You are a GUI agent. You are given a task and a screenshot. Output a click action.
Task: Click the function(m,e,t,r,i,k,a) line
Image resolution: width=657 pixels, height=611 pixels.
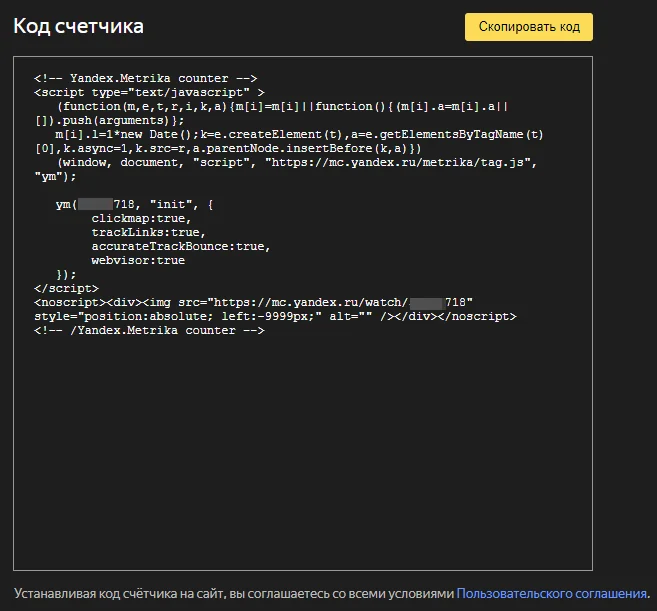pos(283,106)
